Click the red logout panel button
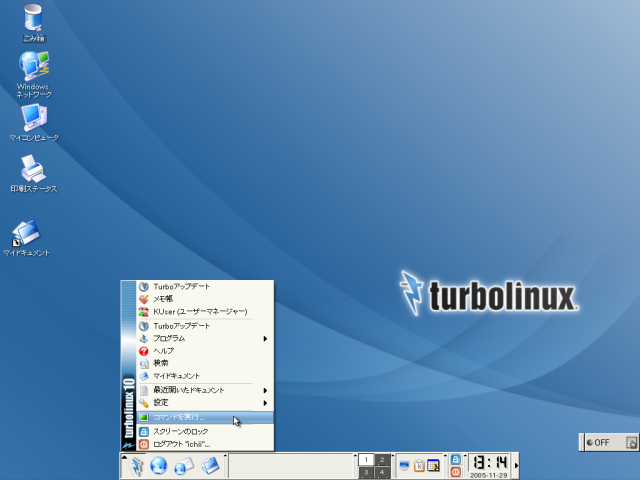Image resolution: width=640 pixels, height=480 pixels. click(x=456, y=472)
